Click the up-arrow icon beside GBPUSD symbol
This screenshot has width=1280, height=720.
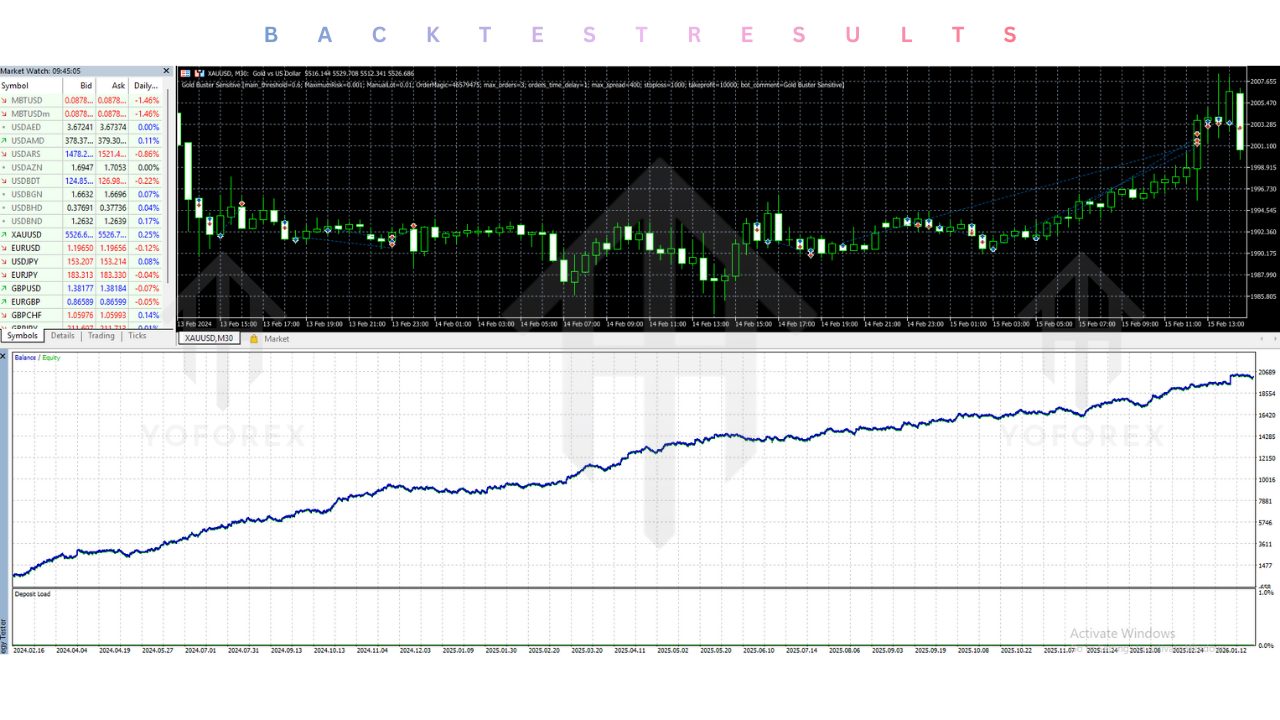click(5, 288)
